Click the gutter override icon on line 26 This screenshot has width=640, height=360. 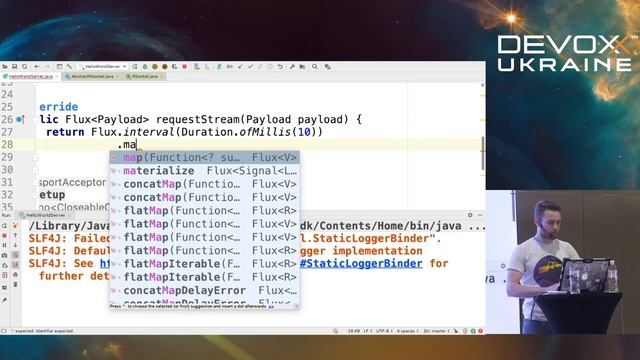tap(20, 120)
